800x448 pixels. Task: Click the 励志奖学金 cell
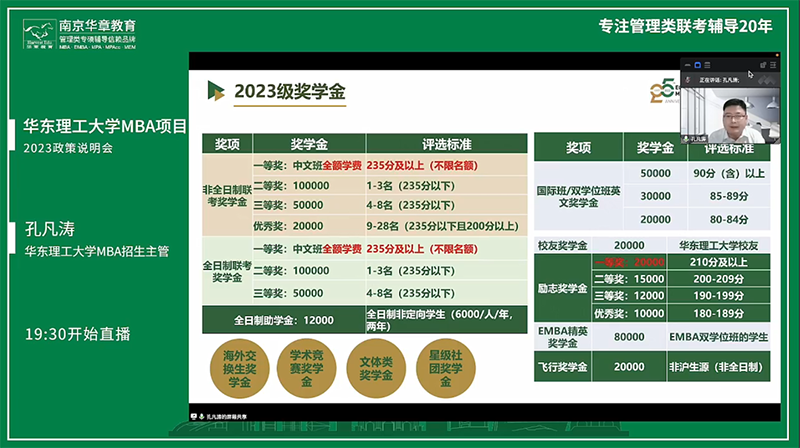[563, 288]
